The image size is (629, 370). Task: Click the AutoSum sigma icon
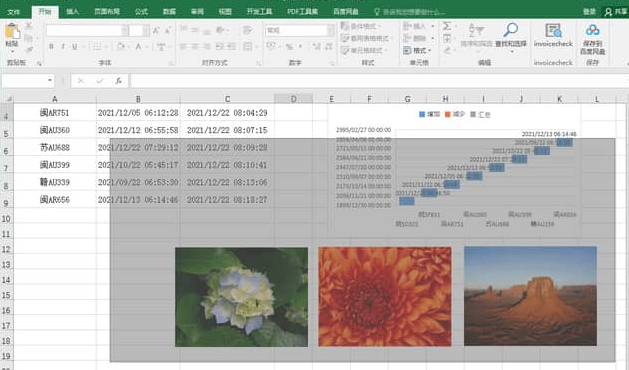447,26
